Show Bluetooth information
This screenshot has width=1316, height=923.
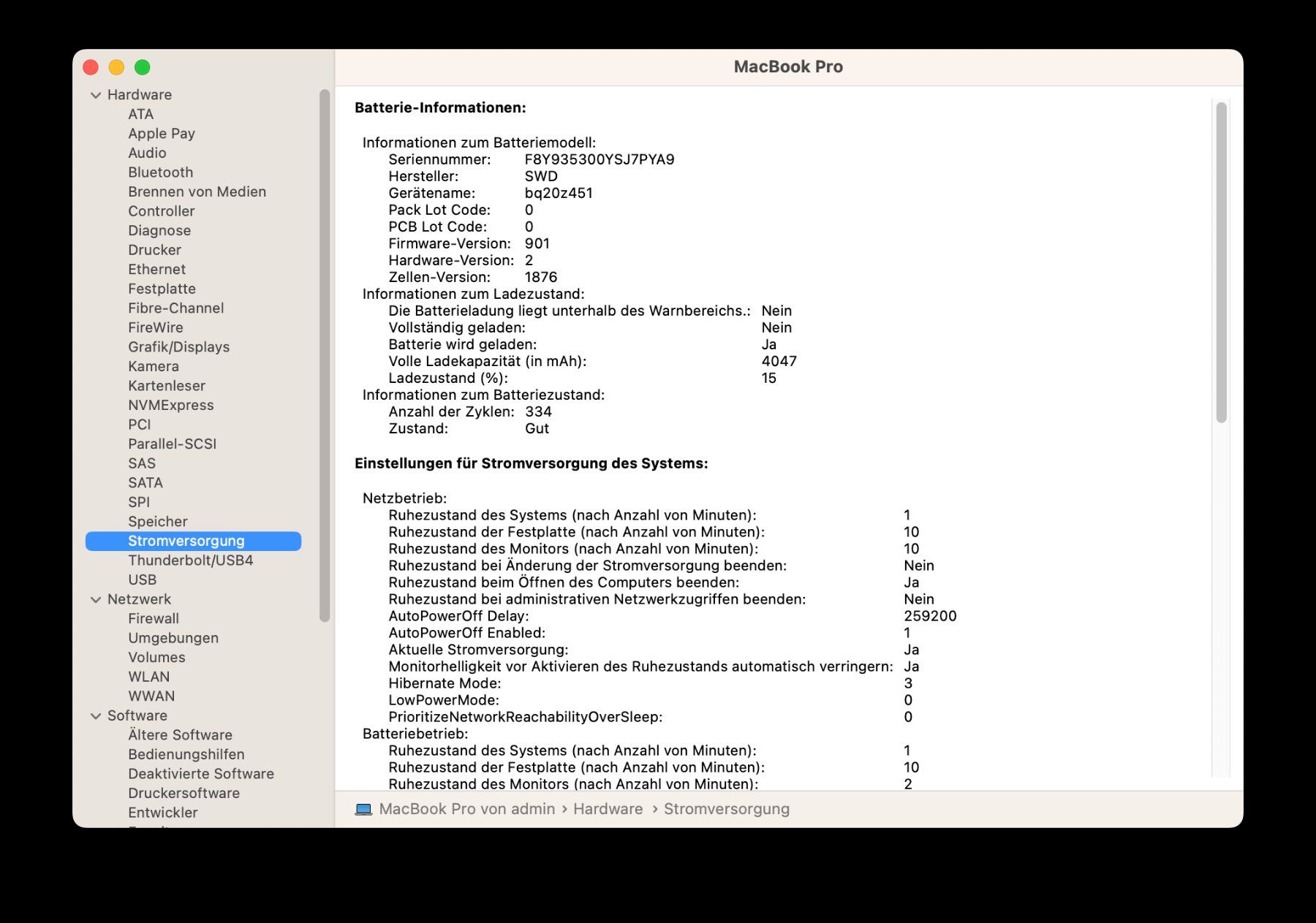point(161,172)
